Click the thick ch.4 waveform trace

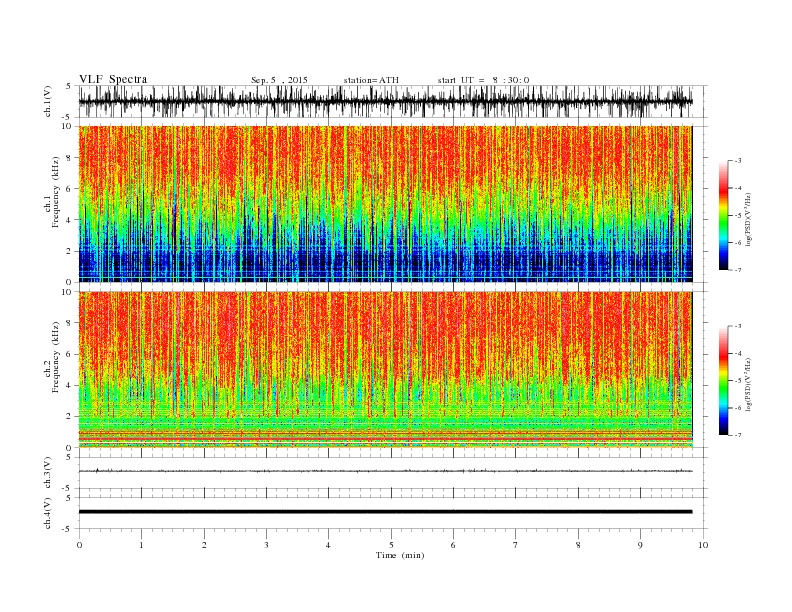coord(385,512)
